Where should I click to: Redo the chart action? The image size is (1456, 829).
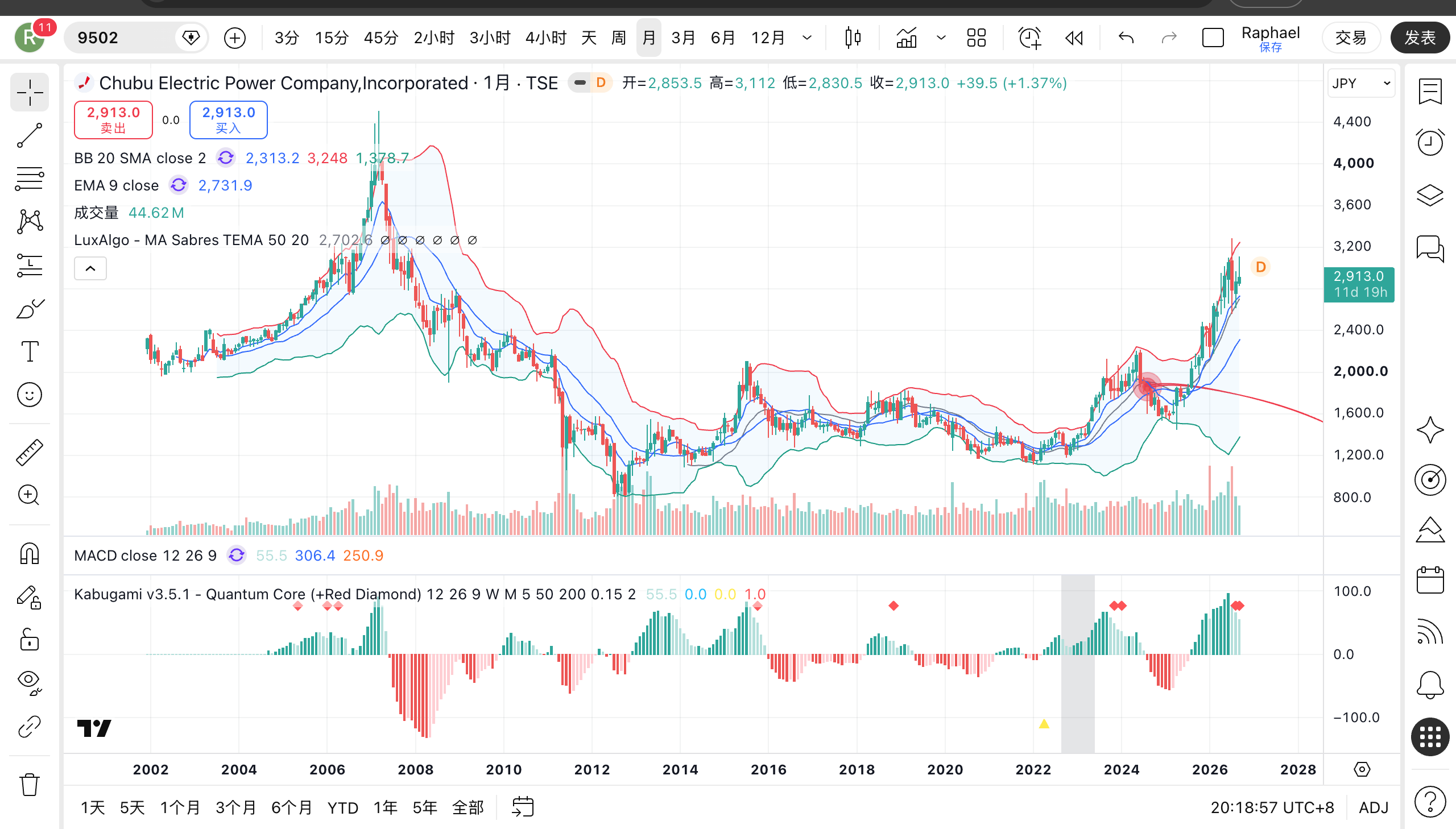point(1169,38)
